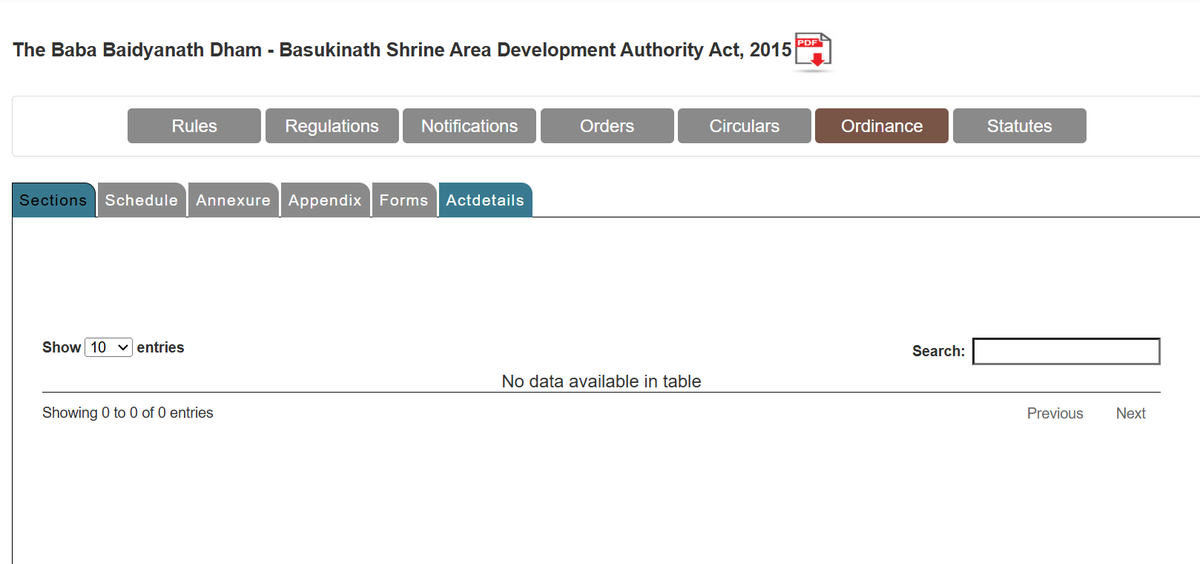Open the Appendix tab
The image size is (1200, 564).
325,200
